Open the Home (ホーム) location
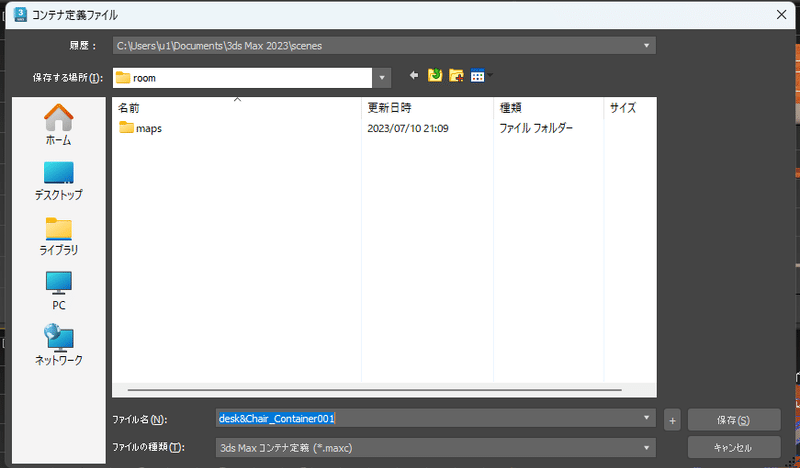Screen dimensions: 800x468 pos(59,125)
